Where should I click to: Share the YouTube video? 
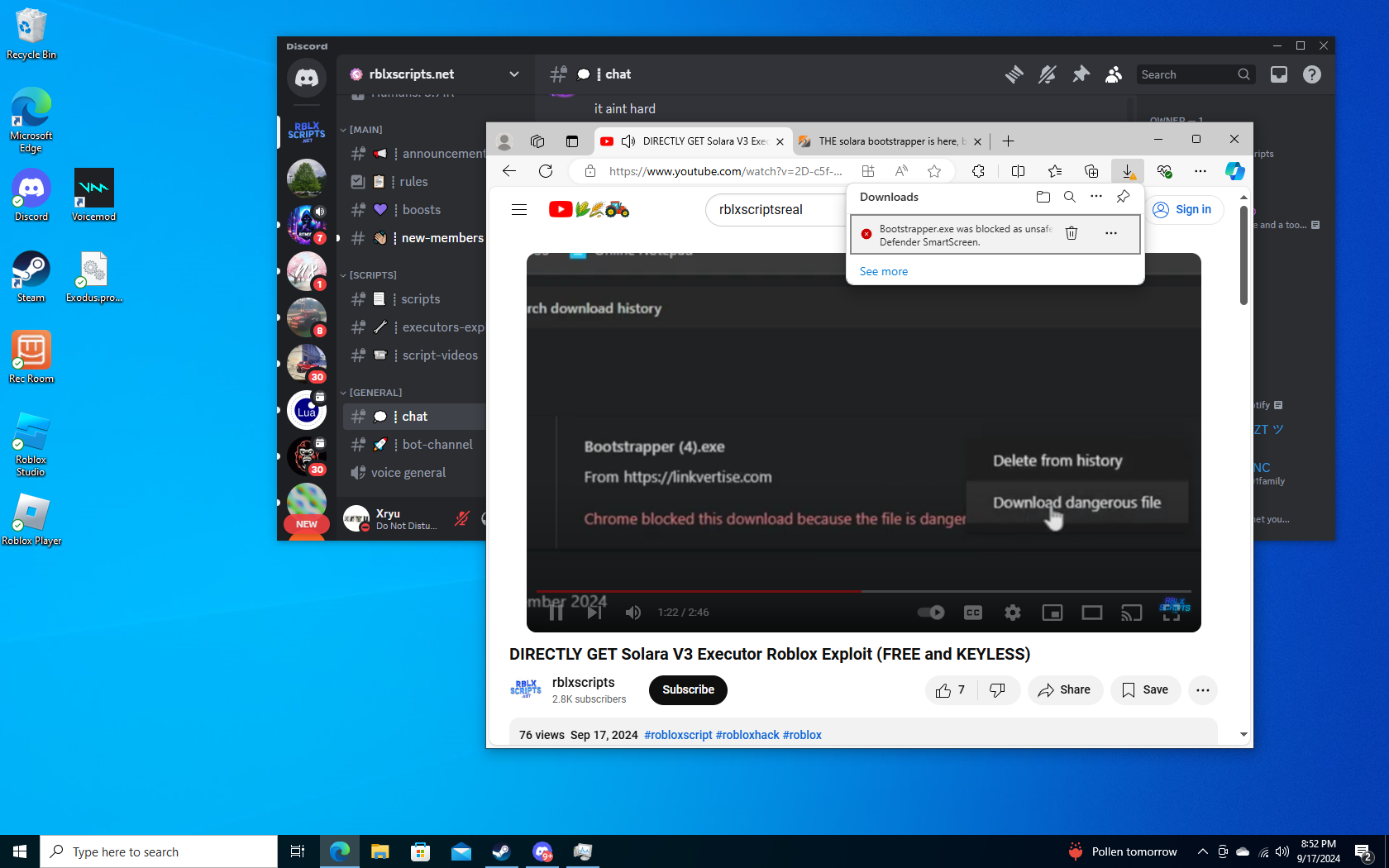click(x=1065, y=690)
